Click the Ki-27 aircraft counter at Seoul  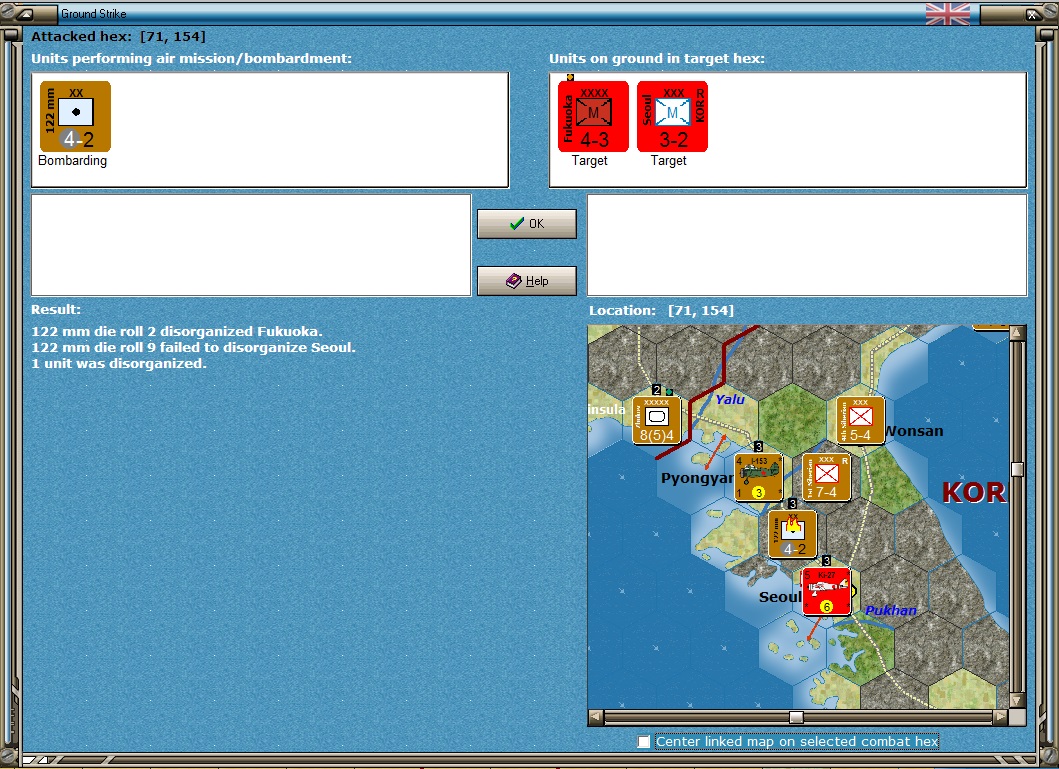pos(826,591)
